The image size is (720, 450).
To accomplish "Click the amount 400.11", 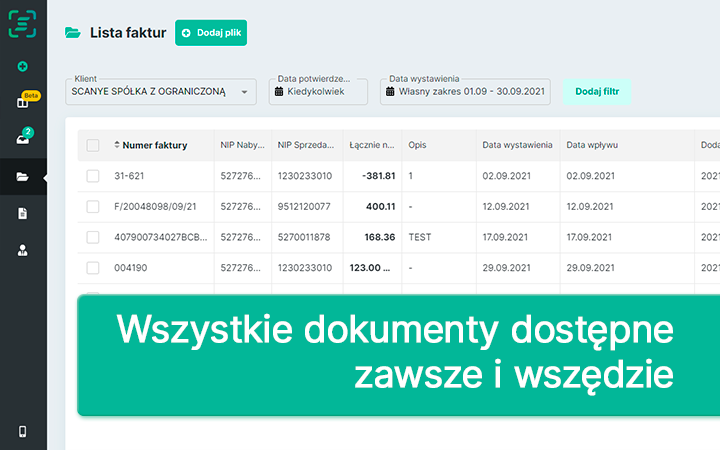I will click(x=381, y=207).
